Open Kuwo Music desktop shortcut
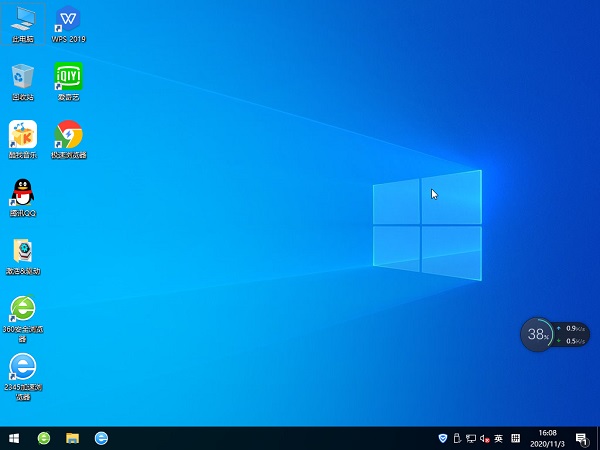 coord(22,135)
